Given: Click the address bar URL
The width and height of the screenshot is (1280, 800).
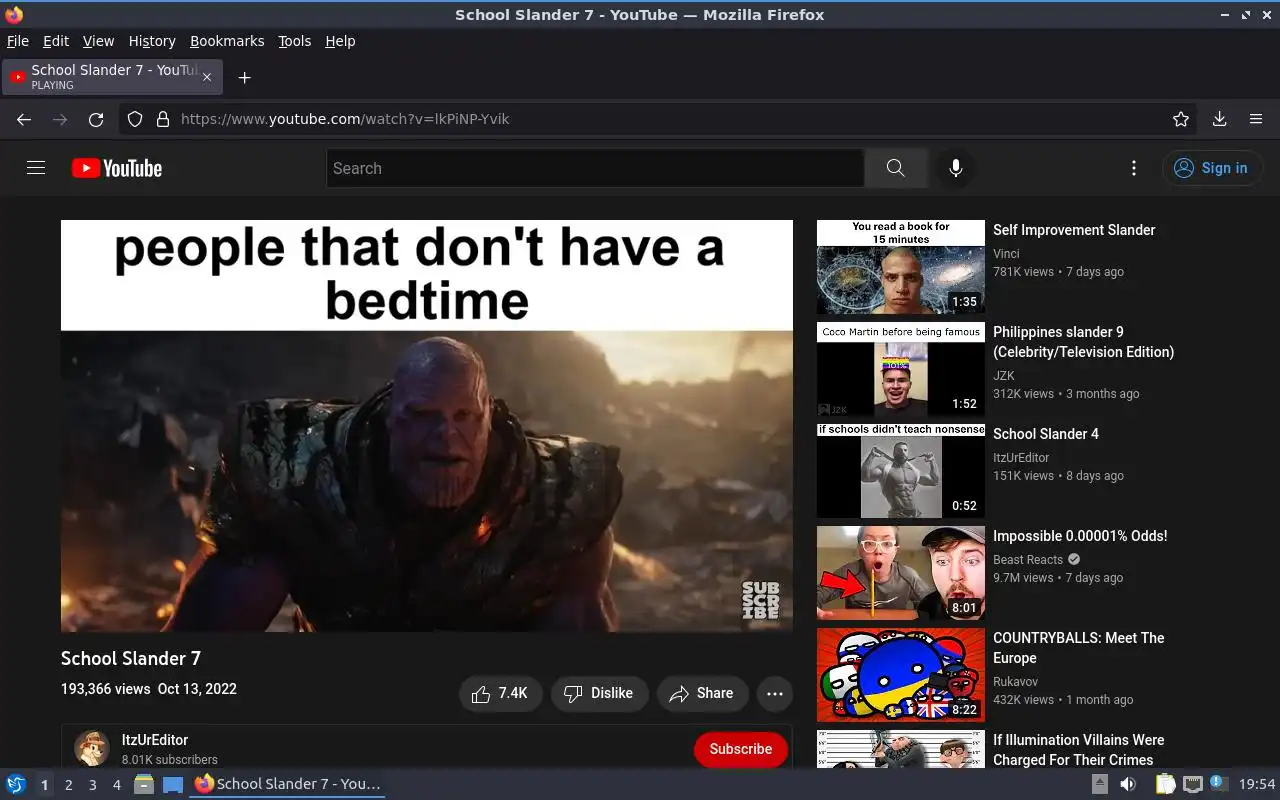Looking at the screenshot, I should click(x=345, y=119).
